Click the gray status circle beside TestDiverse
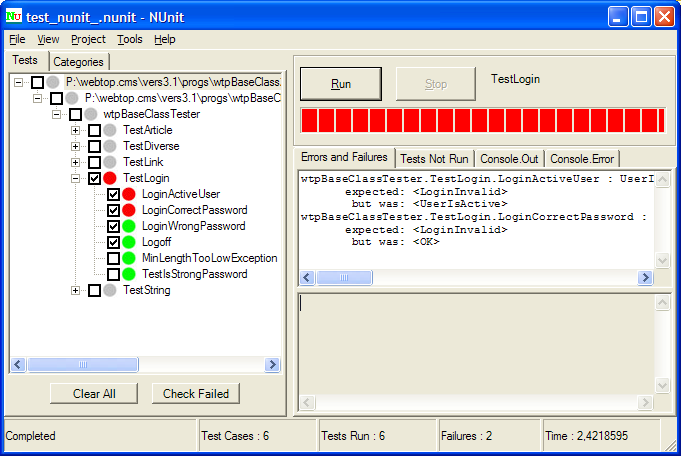Image resolution: width=681 pixels, height=456 pixels. pyautogui.click(x=110, y=146)
